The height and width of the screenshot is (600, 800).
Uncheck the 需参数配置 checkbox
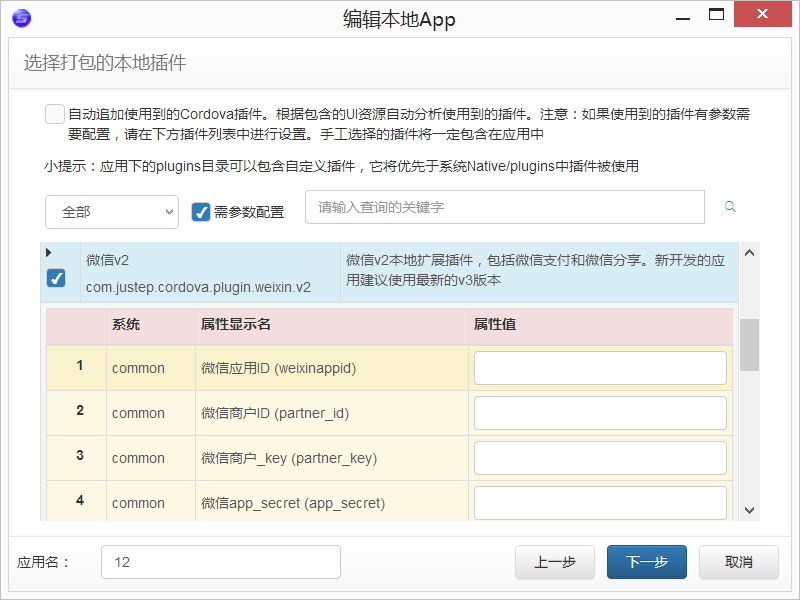pyautogui.click(x=201, y=212)
